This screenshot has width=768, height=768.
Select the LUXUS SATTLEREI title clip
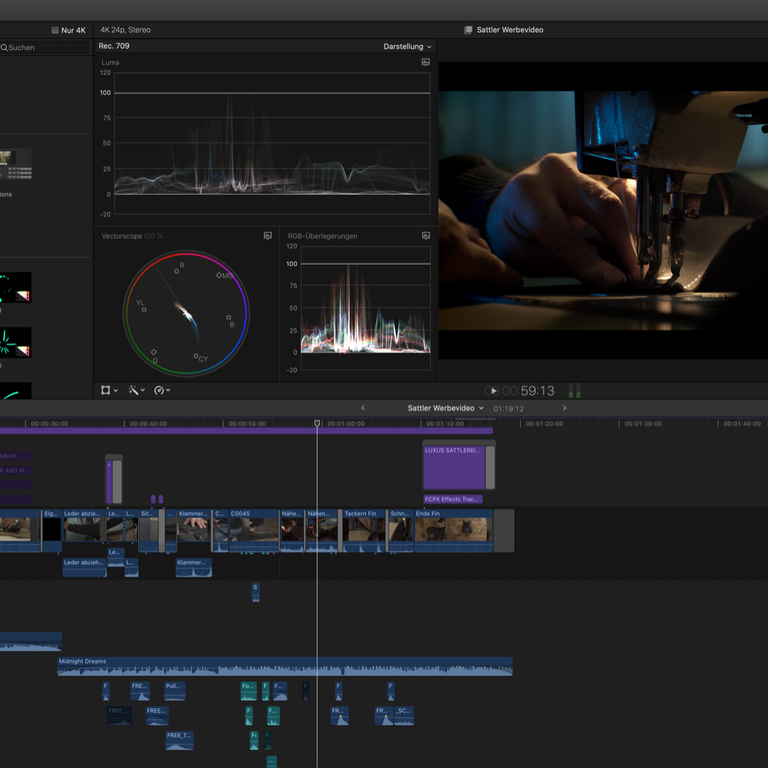pyautogui.click(x=455, y=467)
